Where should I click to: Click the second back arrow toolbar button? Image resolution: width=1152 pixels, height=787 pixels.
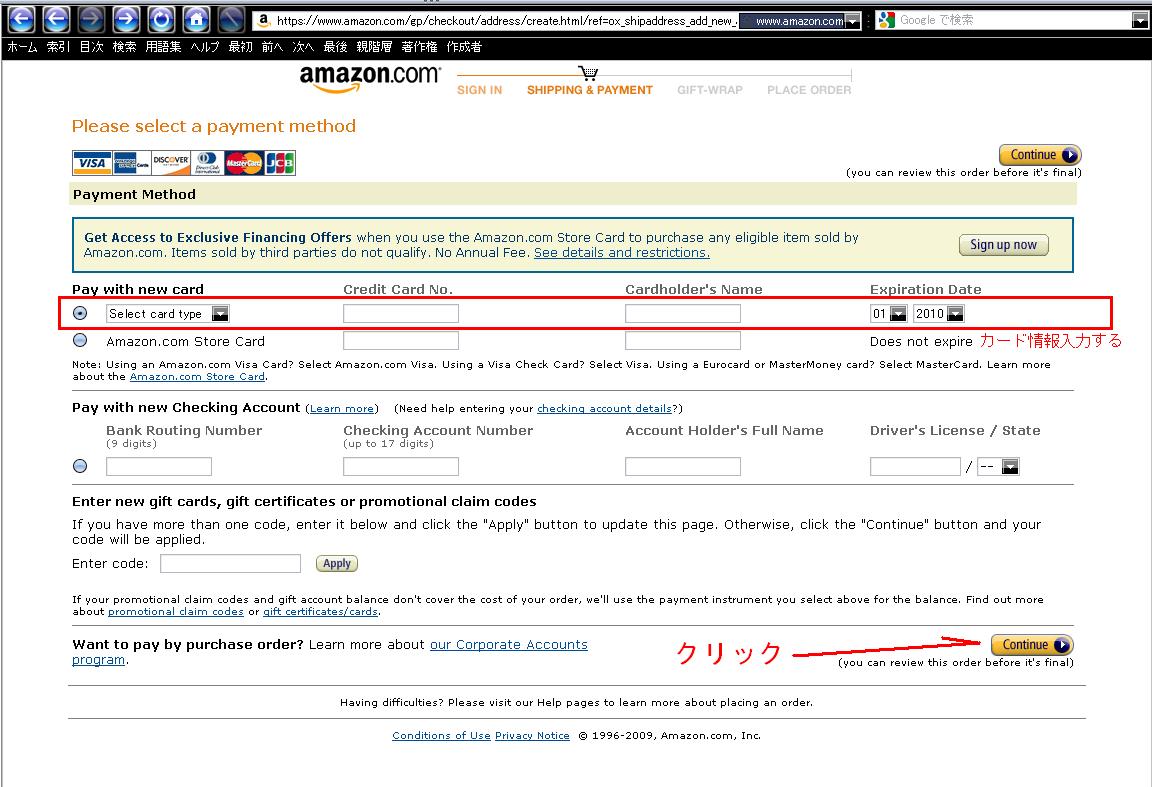pos(57,19)
